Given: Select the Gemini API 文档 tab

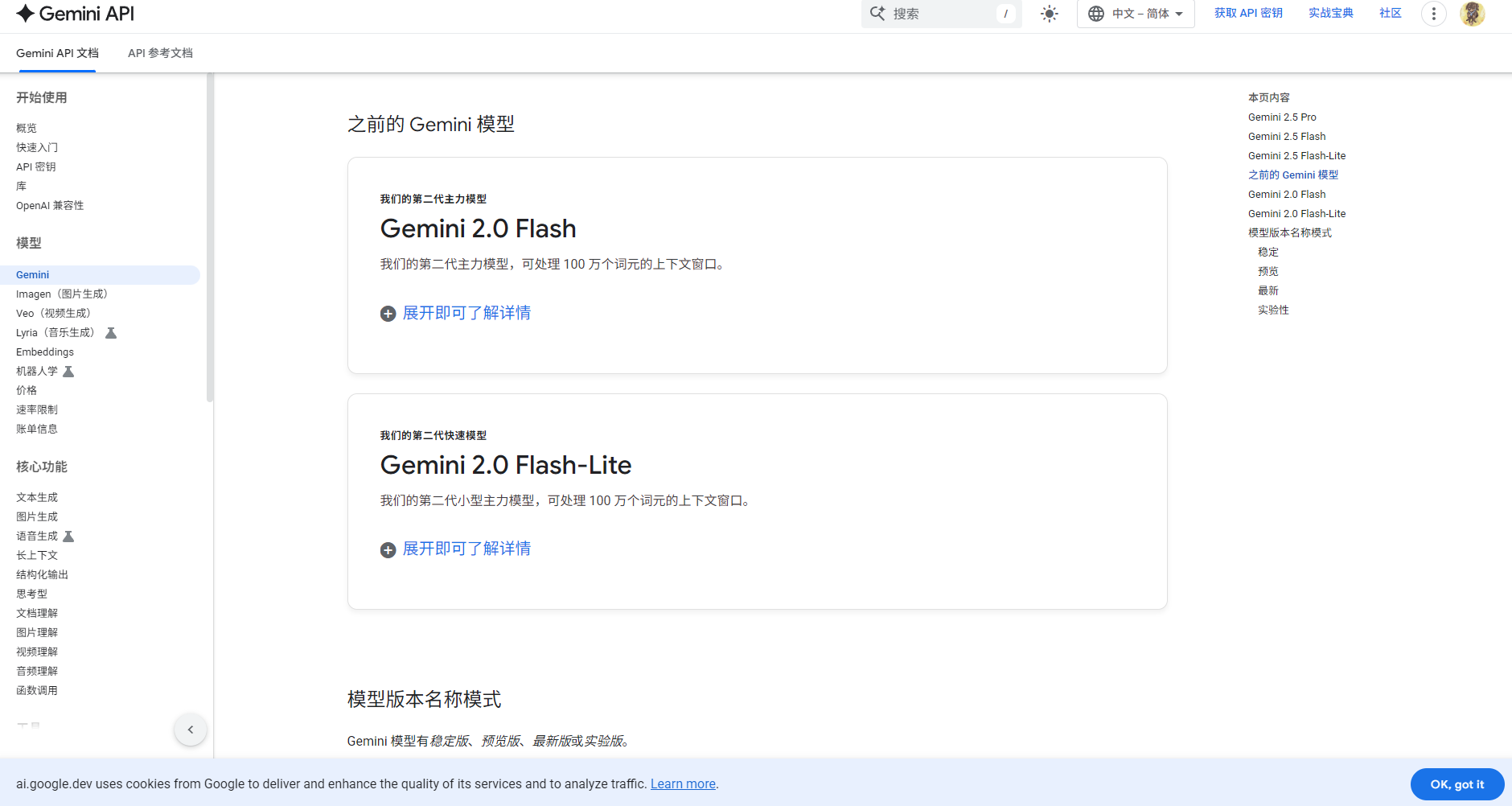Looking at the screenshot, I should 57,53.
